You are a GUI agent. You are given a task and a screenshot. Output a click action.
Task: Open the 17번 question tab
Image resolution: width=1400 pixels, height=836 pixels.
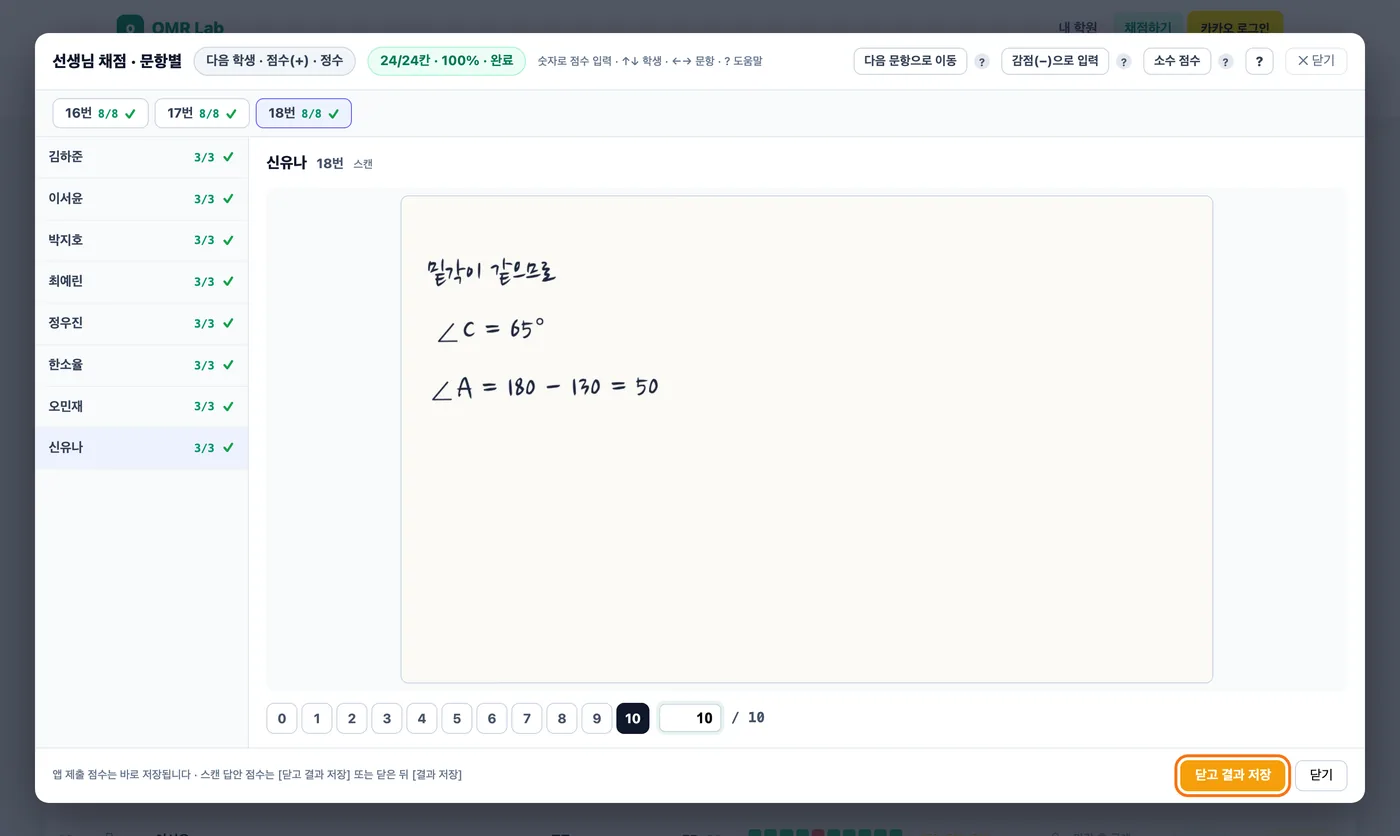202,113
